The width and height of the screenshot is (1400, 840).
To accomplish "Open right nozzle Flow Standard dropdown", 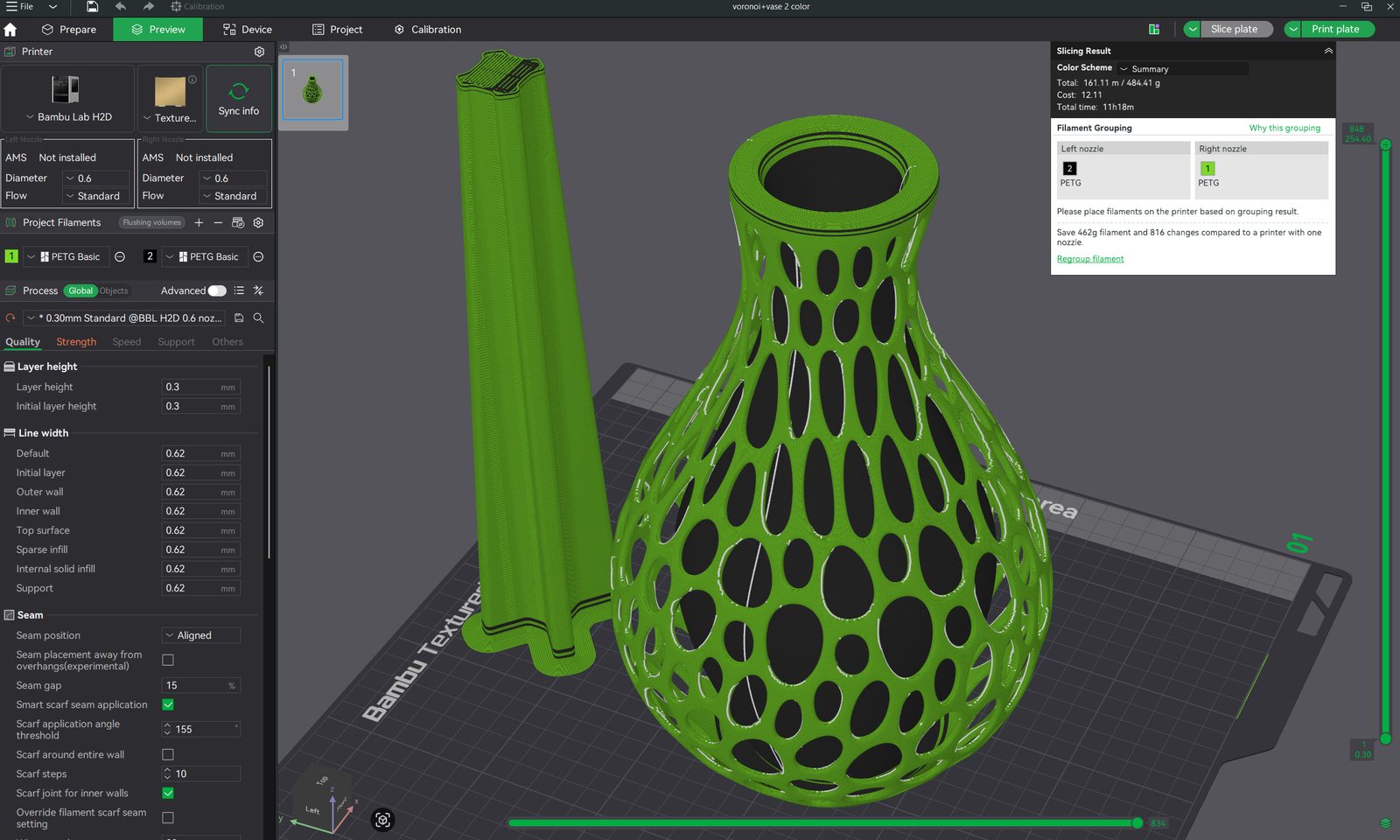I will point(233,196).
